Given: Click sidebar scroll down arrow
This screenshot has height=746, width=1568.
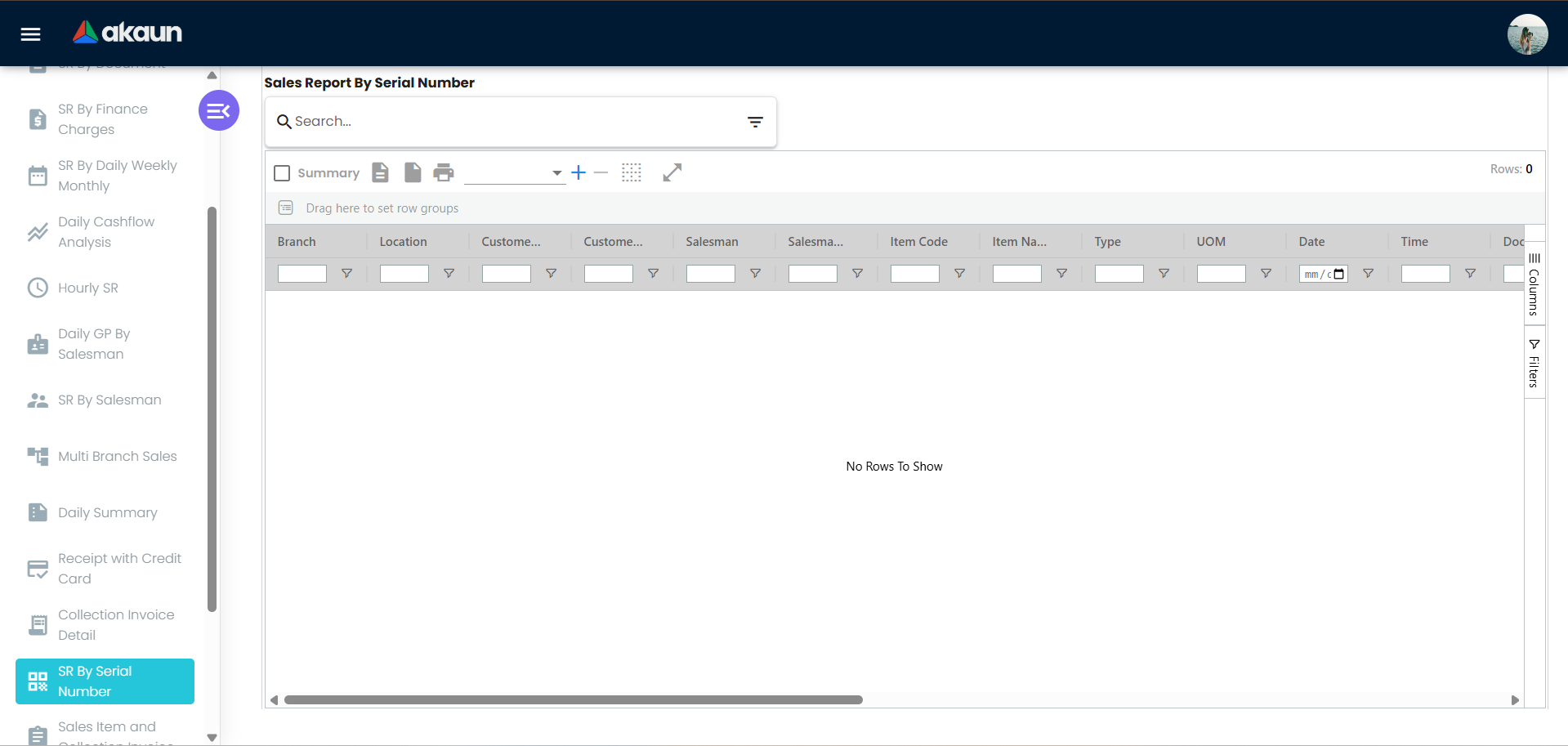Looking at the screenshot, I should 212,737.
